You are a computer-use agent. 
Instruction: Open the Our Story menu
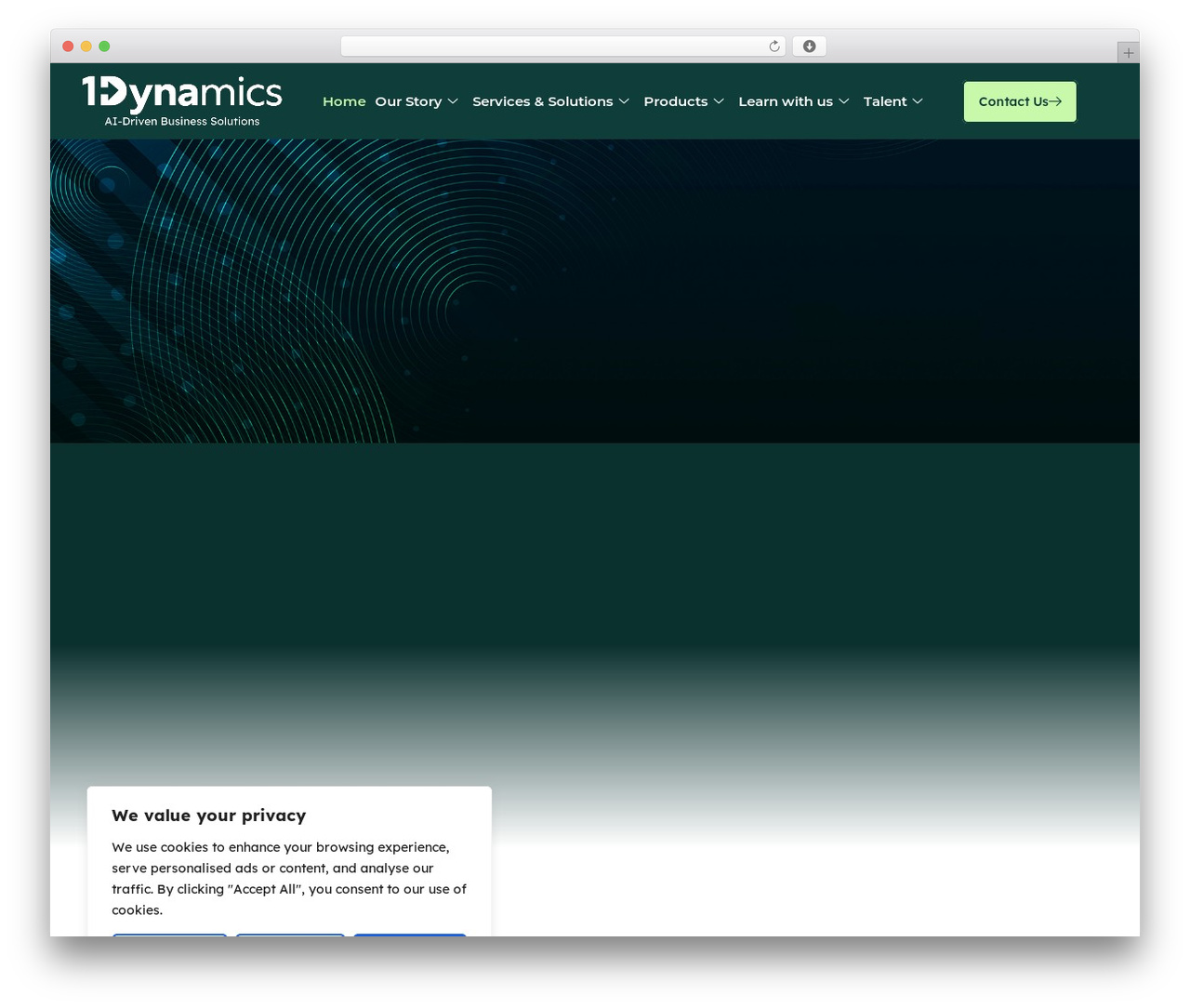tap(408, 101)
